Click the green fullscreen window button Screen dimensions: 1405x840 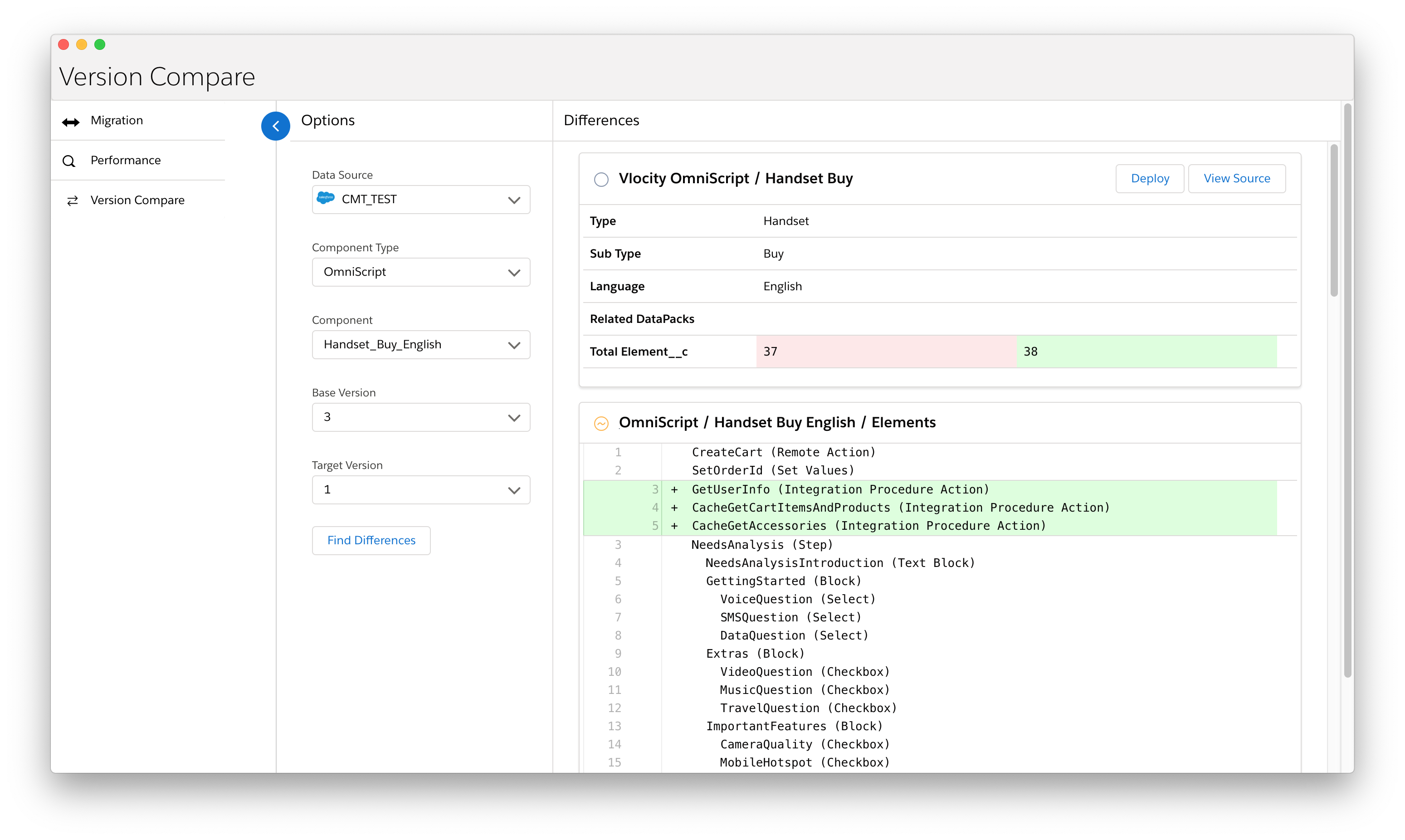[x=100, y=45]
